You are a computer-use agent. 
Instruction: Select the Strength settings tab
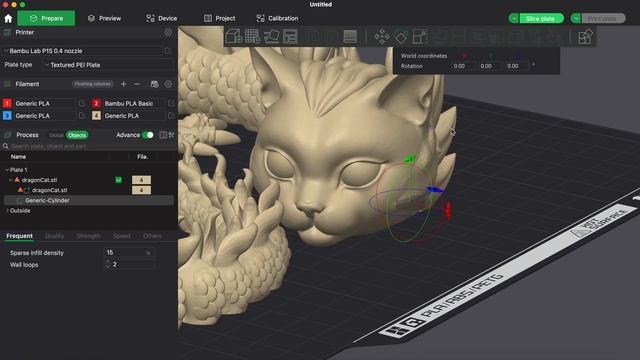pos(88,236)
